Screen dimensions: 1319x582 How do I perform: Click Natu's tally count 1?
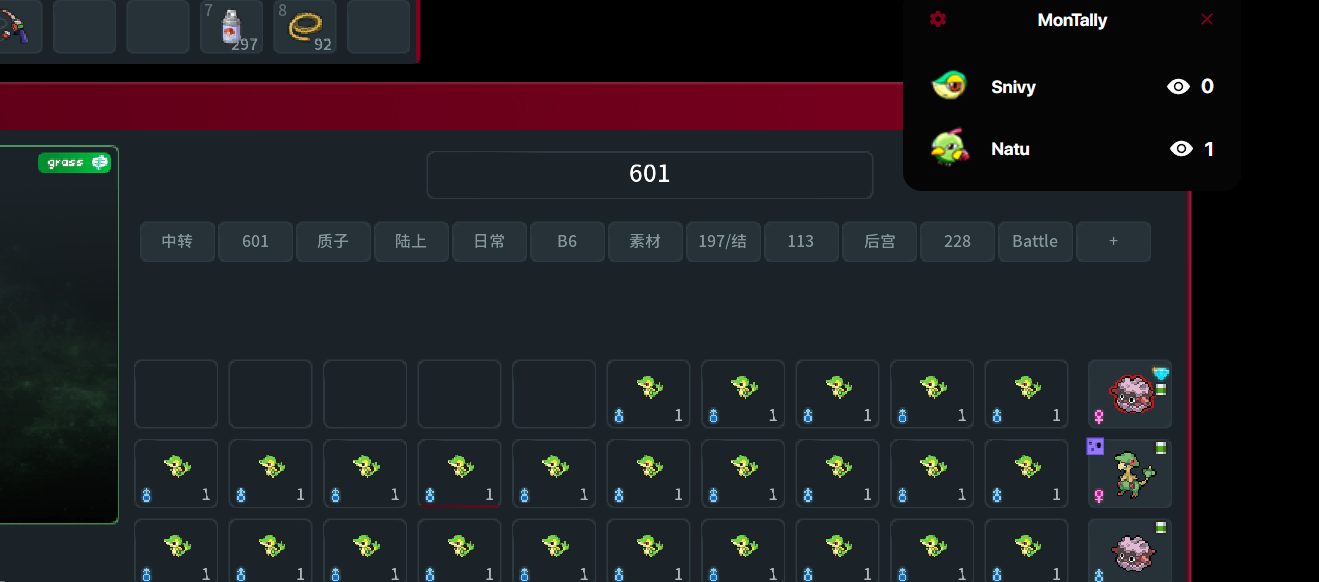coord(1209,149)
